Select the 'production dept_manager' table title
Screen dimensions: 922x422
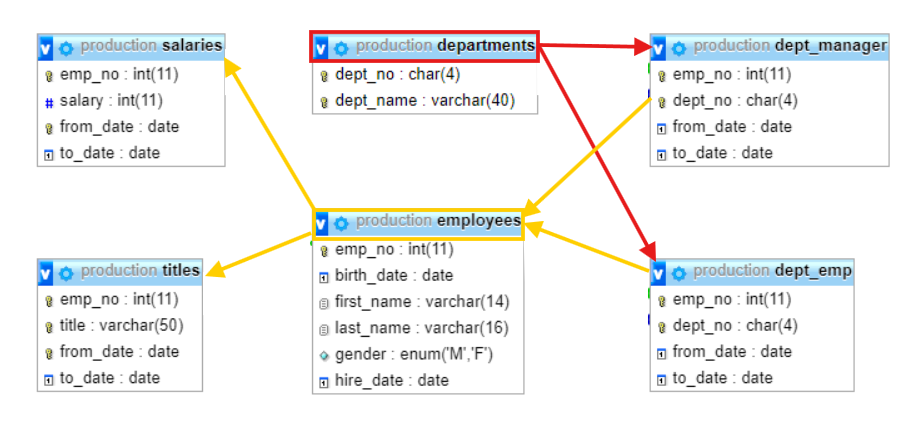tap(790, 46)
